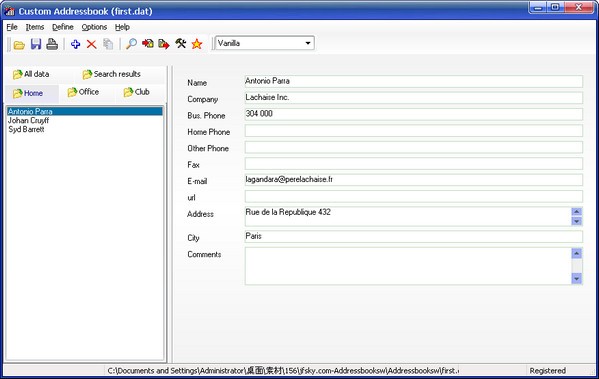Screen dimensions: 599x379
Task: Click the empty Other Phone field
Action: (x=414, y=147)
